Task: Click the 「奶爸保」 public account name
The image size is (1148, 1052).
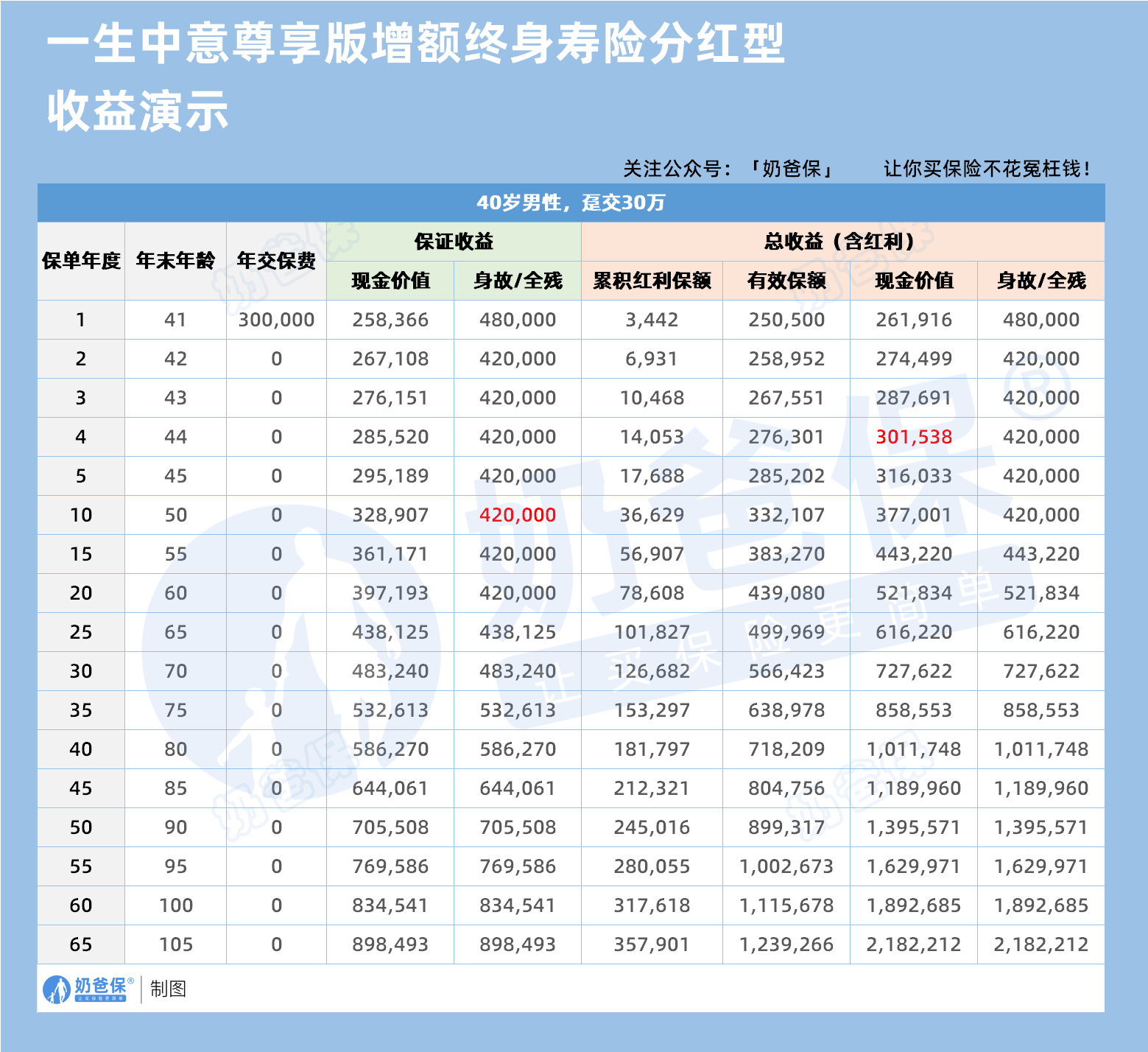Action: 793,166
